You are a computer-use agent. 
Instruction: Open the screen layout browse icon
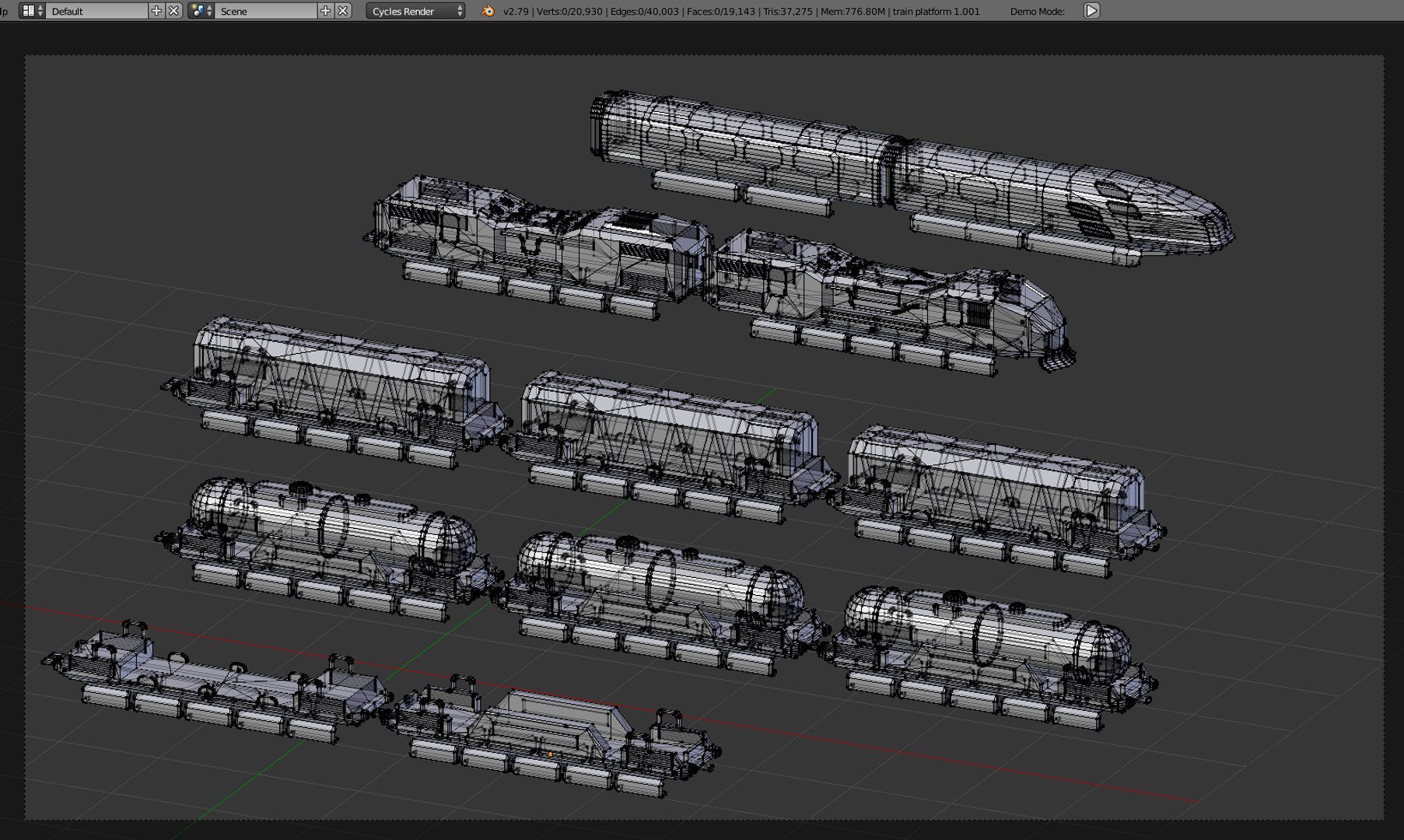coord(31,11)
